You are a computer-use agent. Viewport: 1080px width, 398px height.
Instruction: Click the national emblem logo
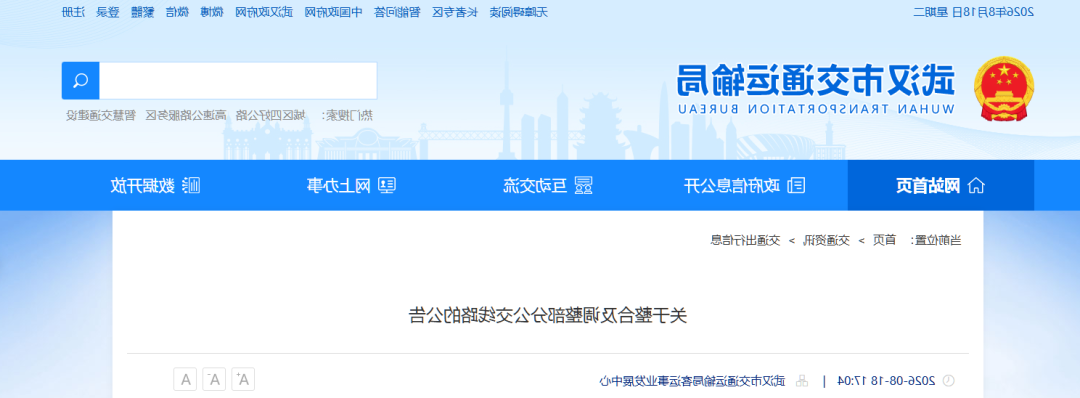[1004, 90]
